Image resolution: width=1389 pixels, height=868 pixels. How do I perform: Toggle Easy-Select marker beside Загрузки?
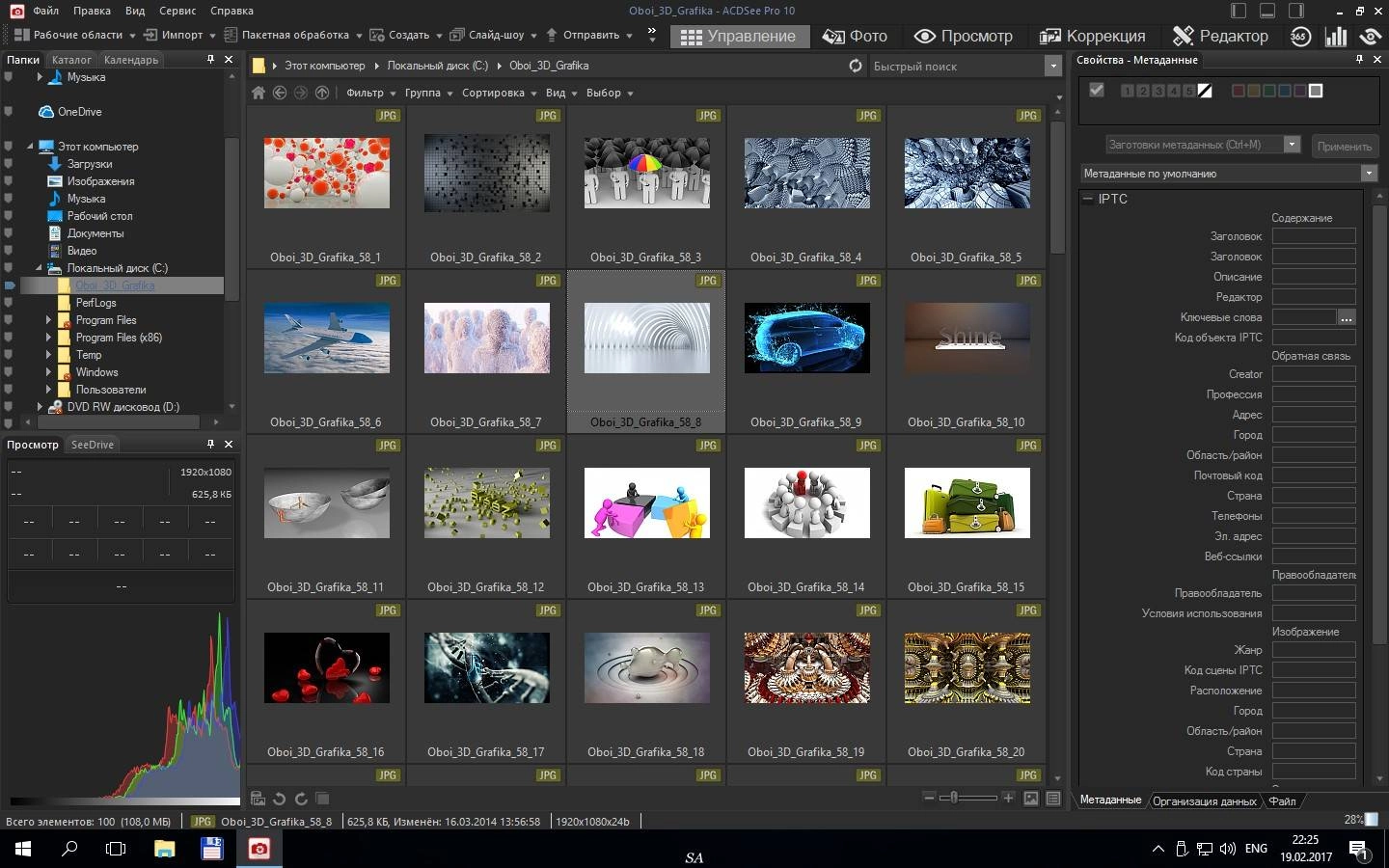pyautogui.click(x=9, y=164)
